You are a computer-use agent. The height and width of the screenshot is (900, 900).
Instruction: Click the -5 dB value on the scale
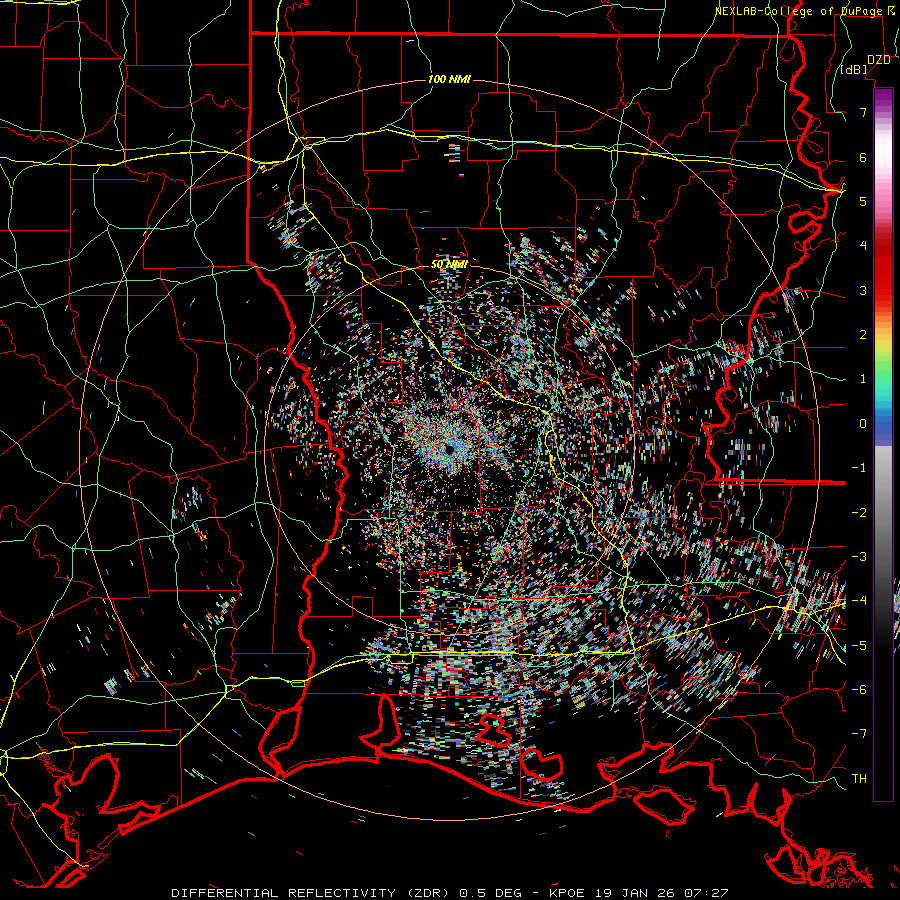point(859,645)
